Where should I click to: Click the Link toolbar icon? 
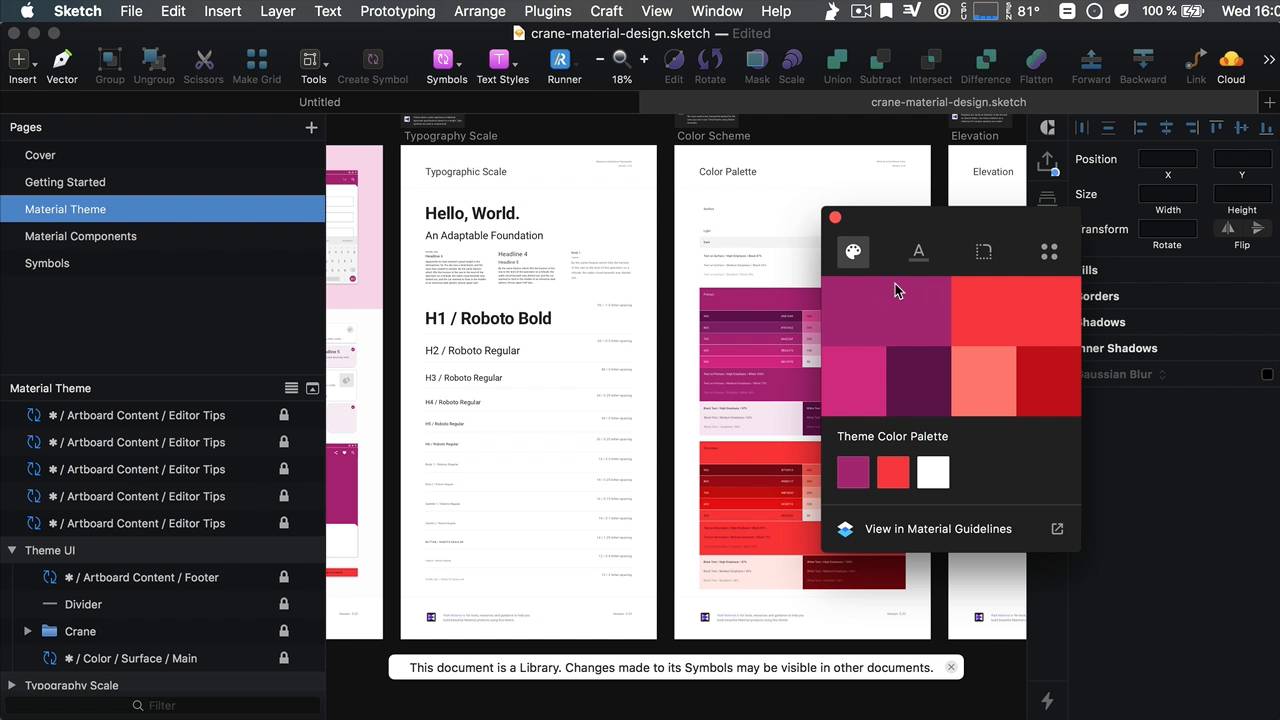pos(1196,60)
